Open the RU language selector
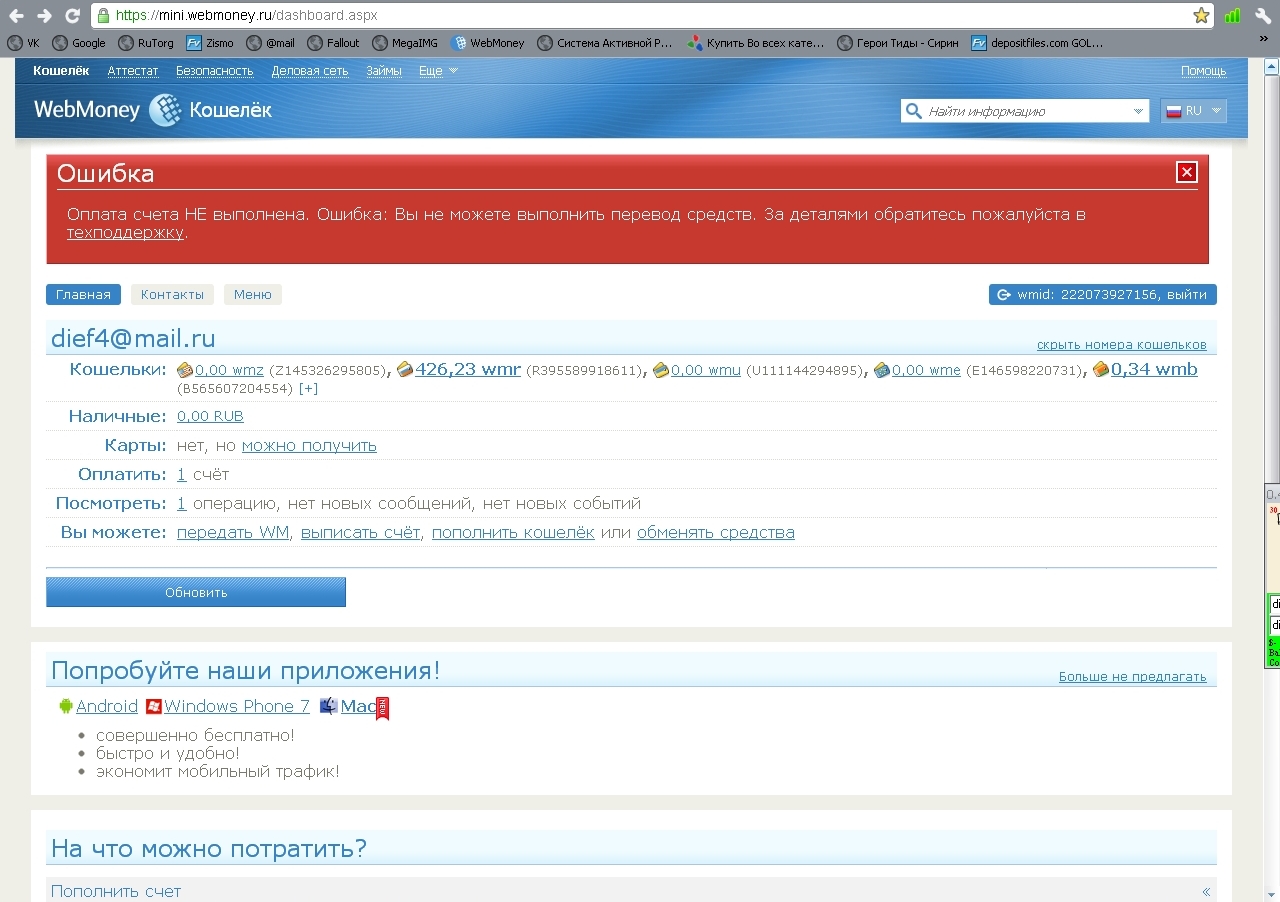Image resolution: width=1280 pixels, height=902 pixels. (x=1194, y=111)
